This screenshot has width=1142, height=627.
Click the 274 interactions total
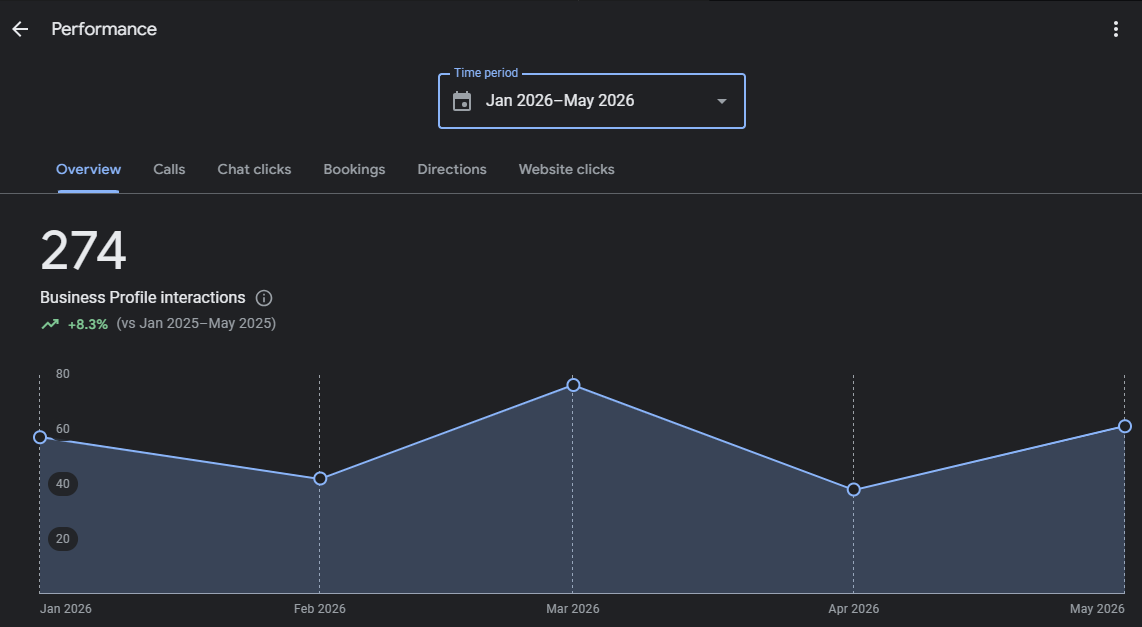pos(83,251)
